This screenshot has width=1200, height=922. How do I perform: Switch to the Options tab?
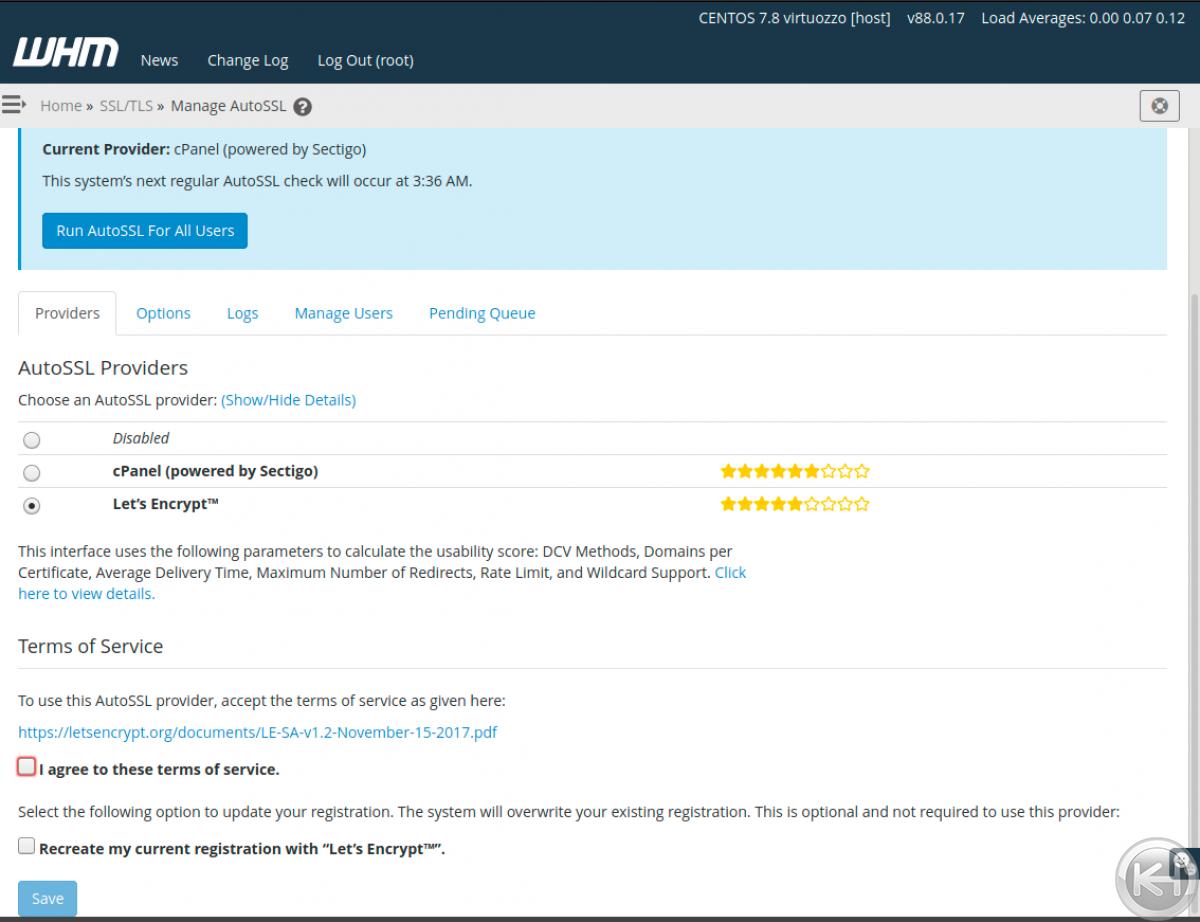tap(163, 313)
